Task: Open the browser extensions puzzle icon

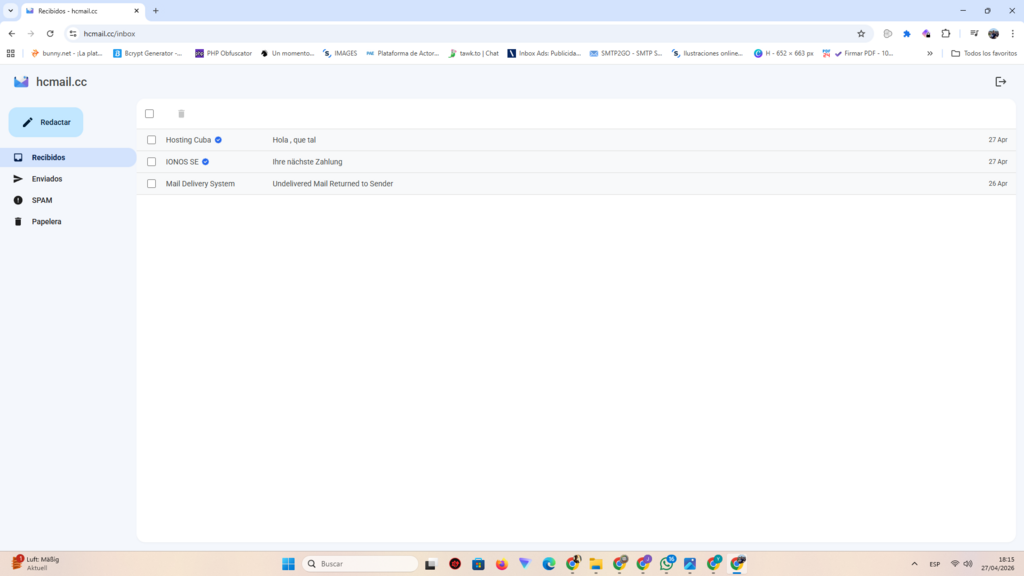Action: [x=946, y=33]
